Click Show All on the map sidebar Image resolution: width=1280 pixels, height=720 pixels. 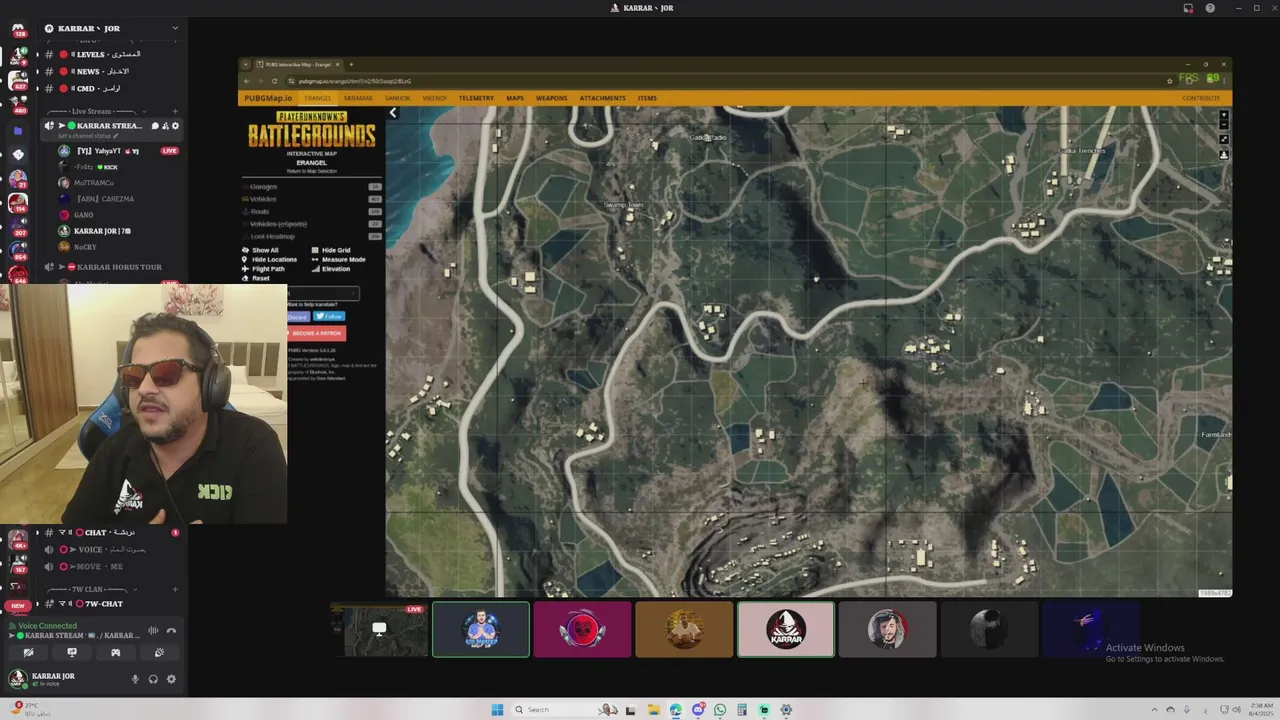[x=260, y=250]
